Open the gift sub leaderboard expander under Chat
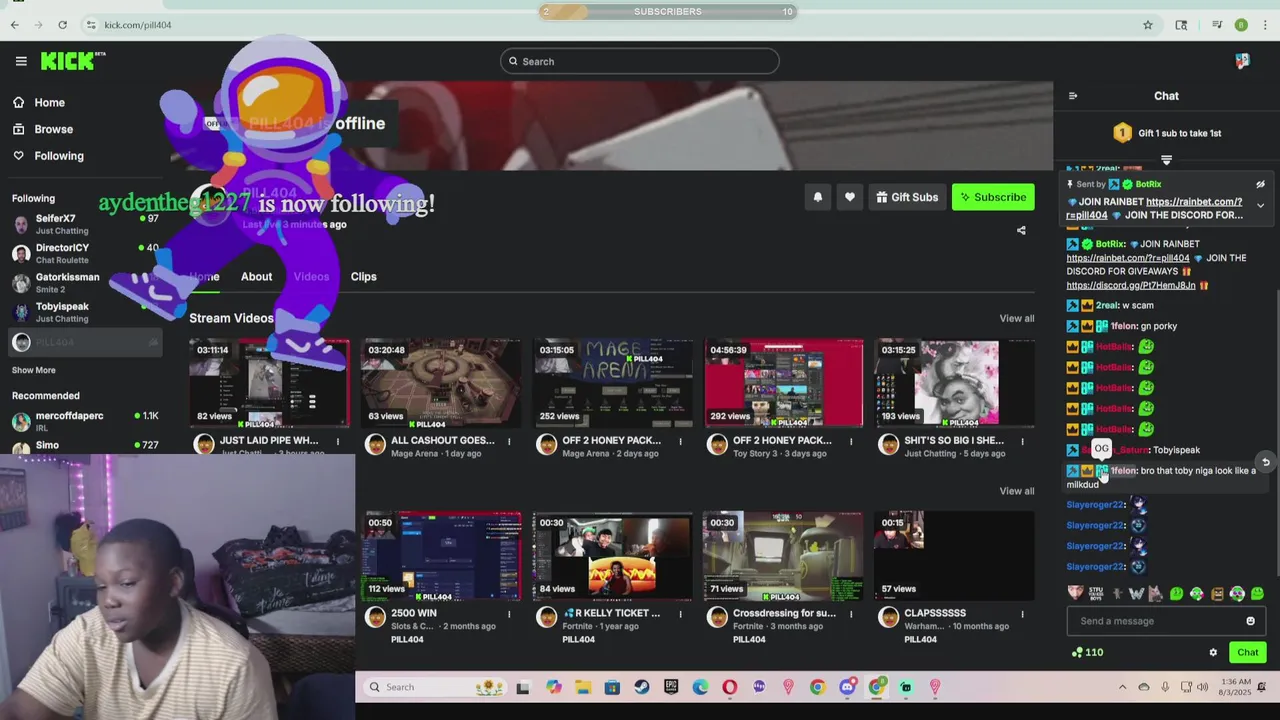This screenshot has width=1280, height=720. tap(1166, 160)
